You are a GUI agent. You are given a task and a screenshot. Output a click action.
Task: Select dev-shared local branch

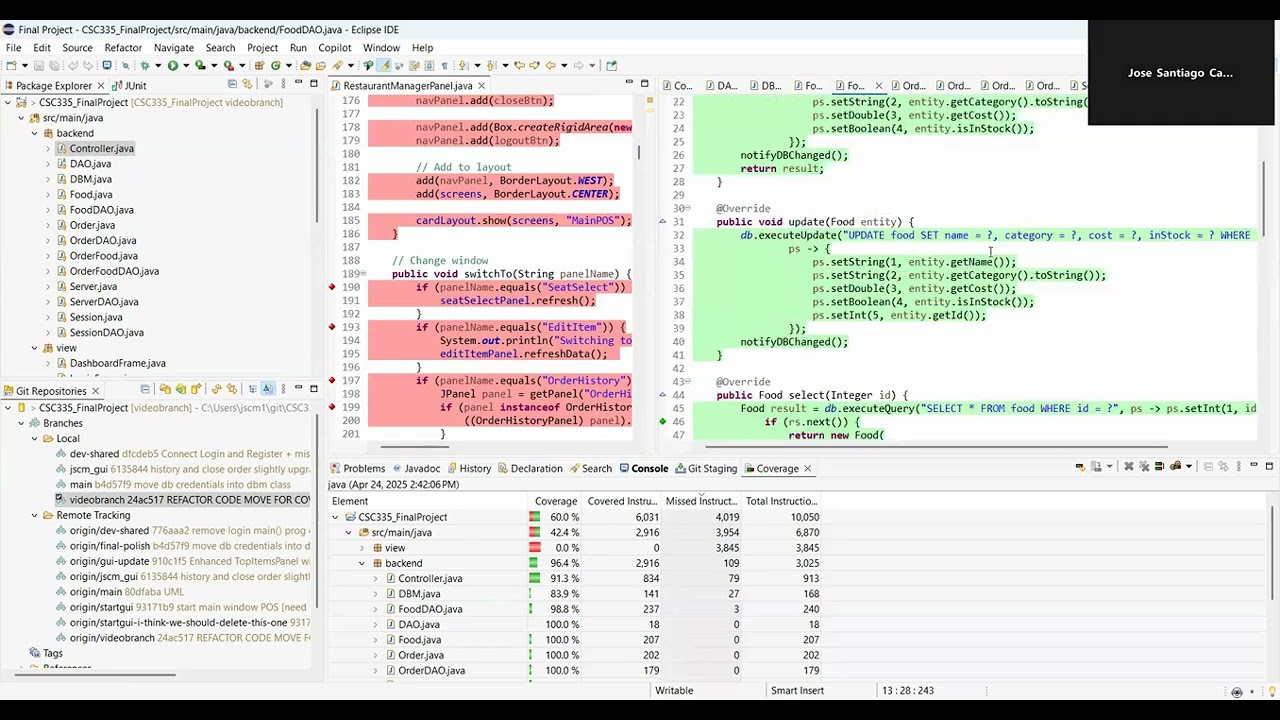tap(94, 454)
